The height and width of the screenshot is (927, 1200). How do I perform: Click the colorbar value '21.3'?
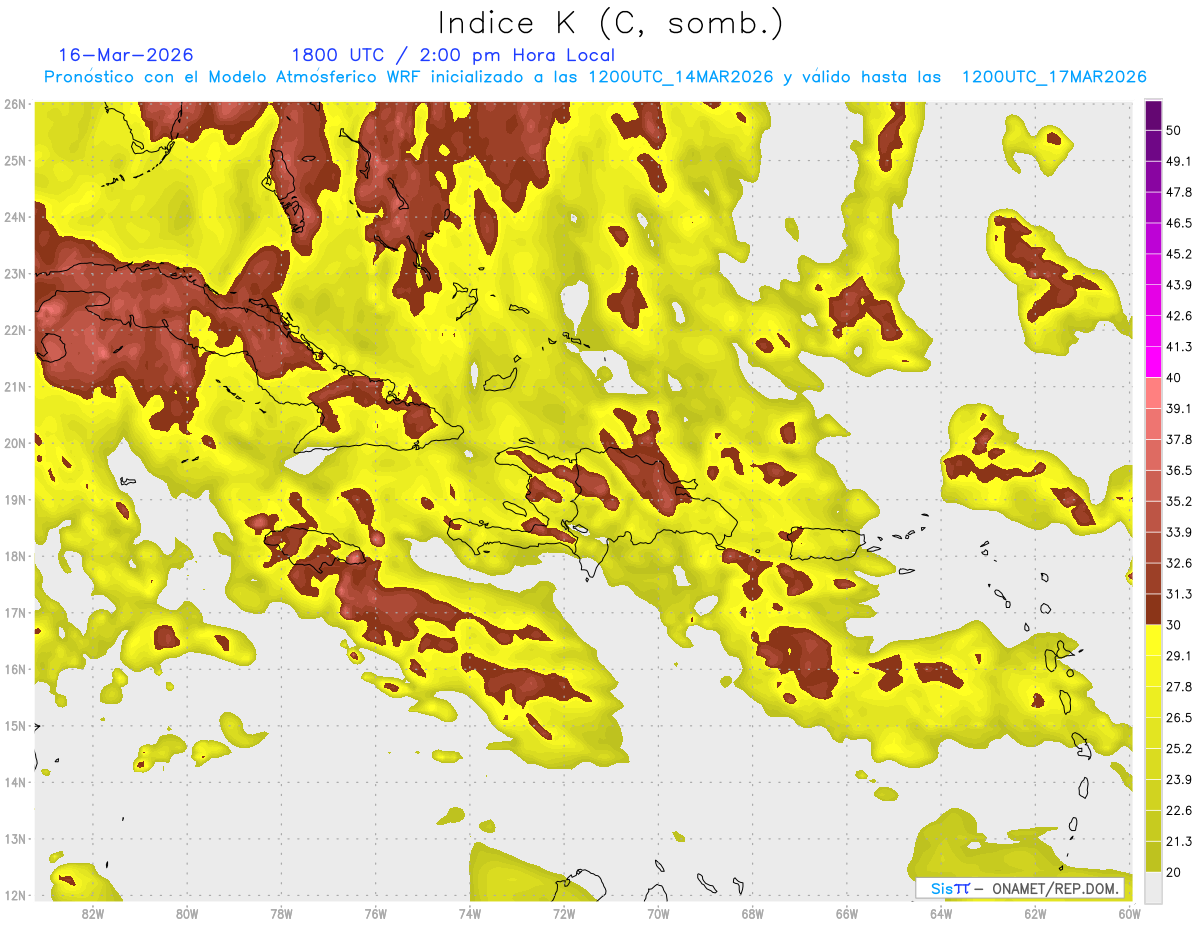[x=1179, y=842]
